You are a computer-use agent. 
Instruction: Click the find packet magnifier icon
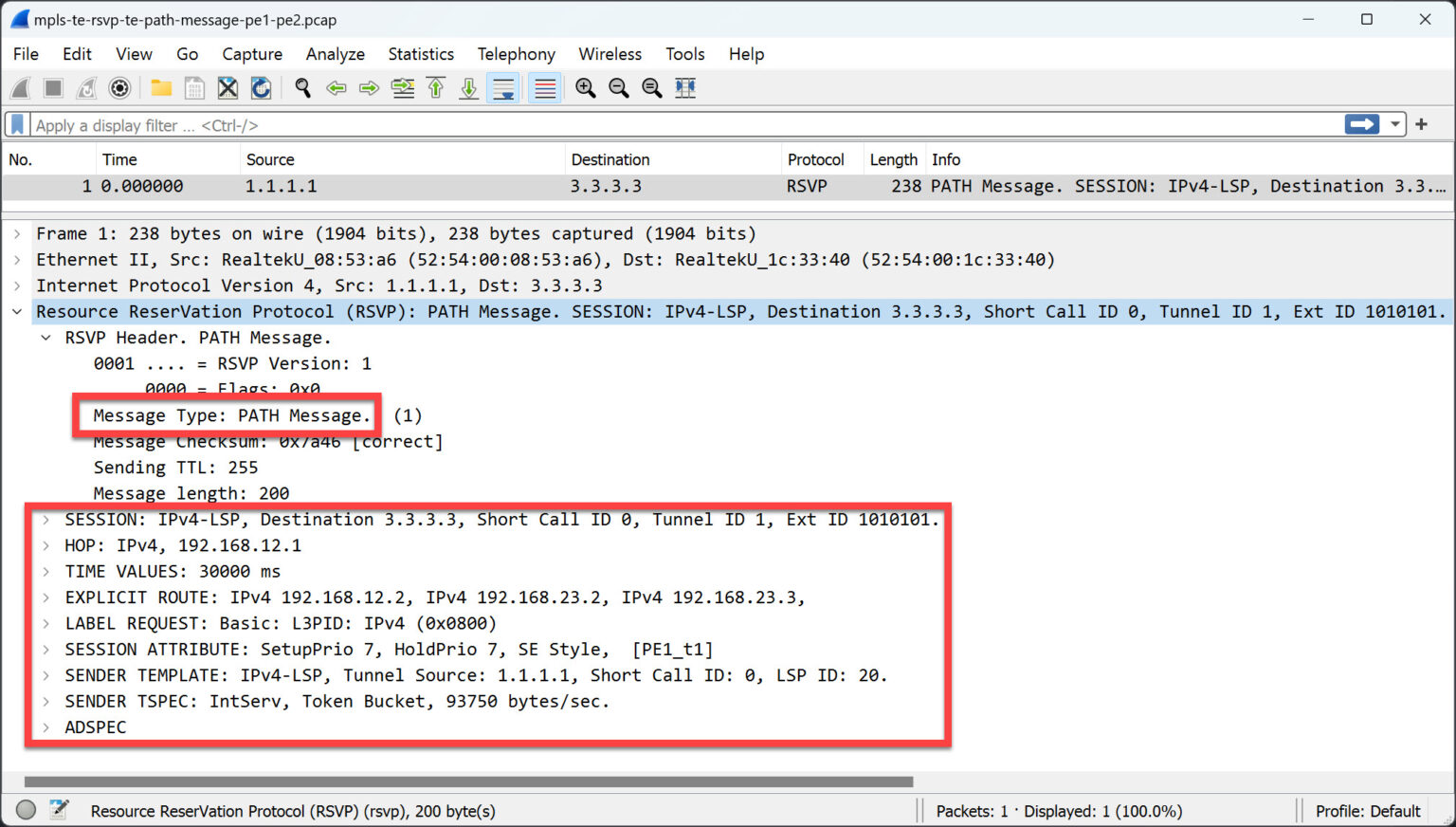pyautogui.click(x=302, y=88)
